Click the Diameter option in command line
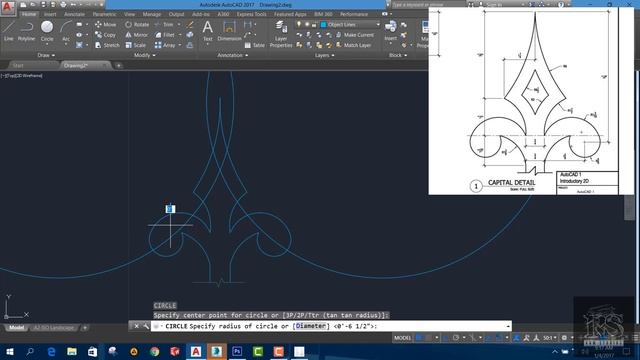Screen dimensions: 640x360 coord(311,326)
